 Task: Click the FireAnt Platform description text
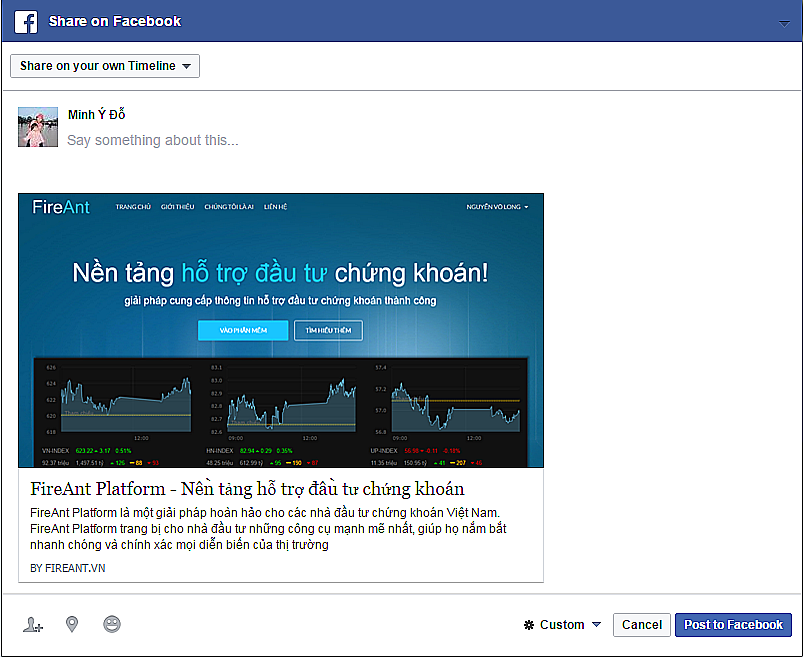pos(268,528)
